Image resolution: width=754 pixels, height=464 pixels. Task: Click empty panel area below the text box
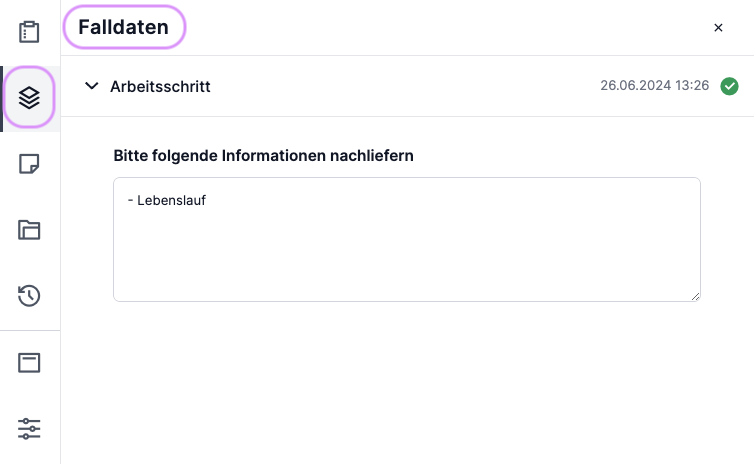pos(407,380)
